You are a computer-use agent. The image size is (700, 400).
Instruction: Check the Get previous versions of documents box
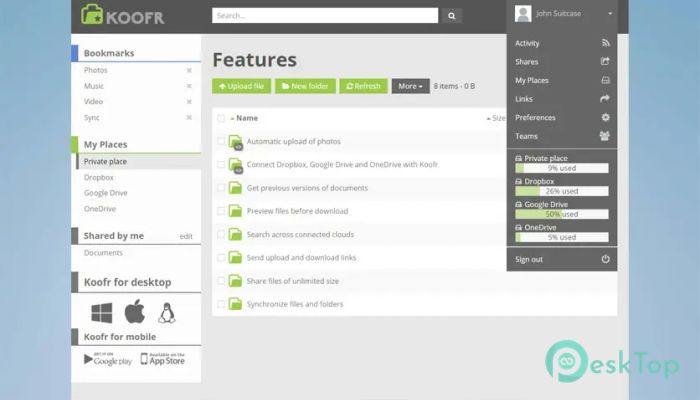pos(221,188)
